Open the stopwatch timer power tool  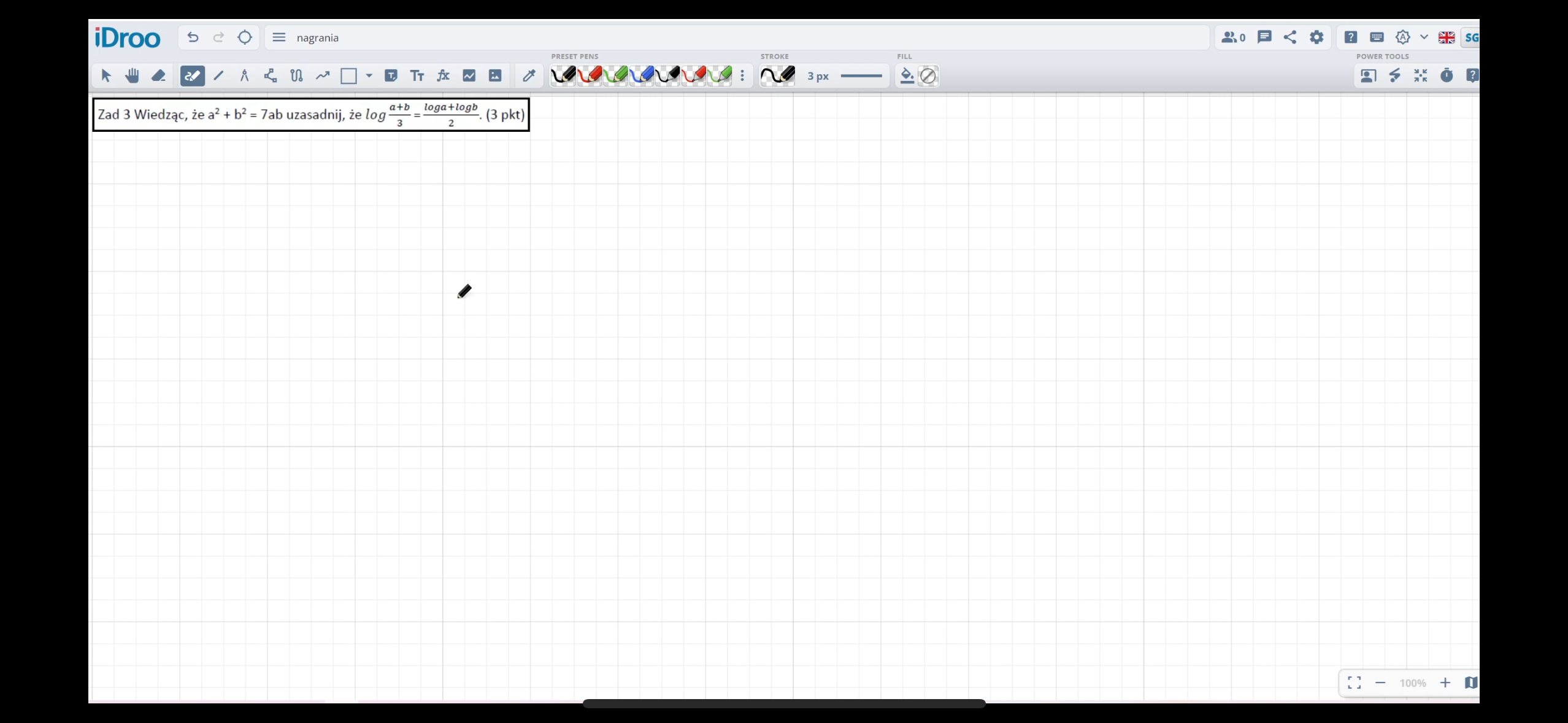tap(1447, 75)
